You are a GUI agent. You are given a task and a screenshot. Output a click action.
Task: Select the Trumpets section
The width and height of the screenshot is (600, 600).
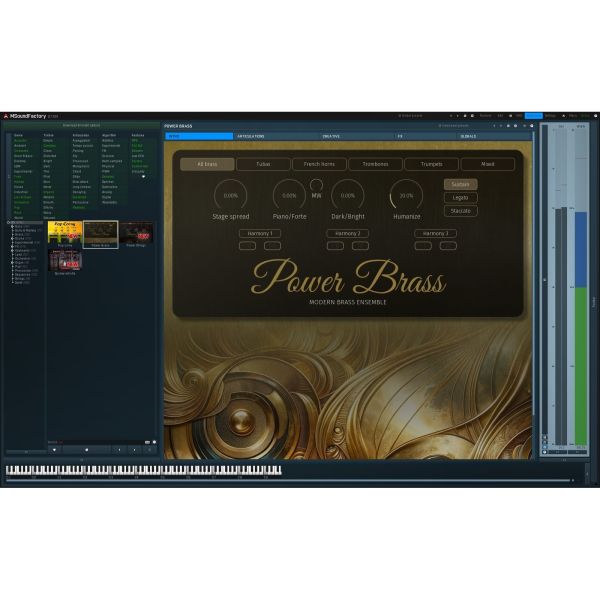[x=432, y=164]
